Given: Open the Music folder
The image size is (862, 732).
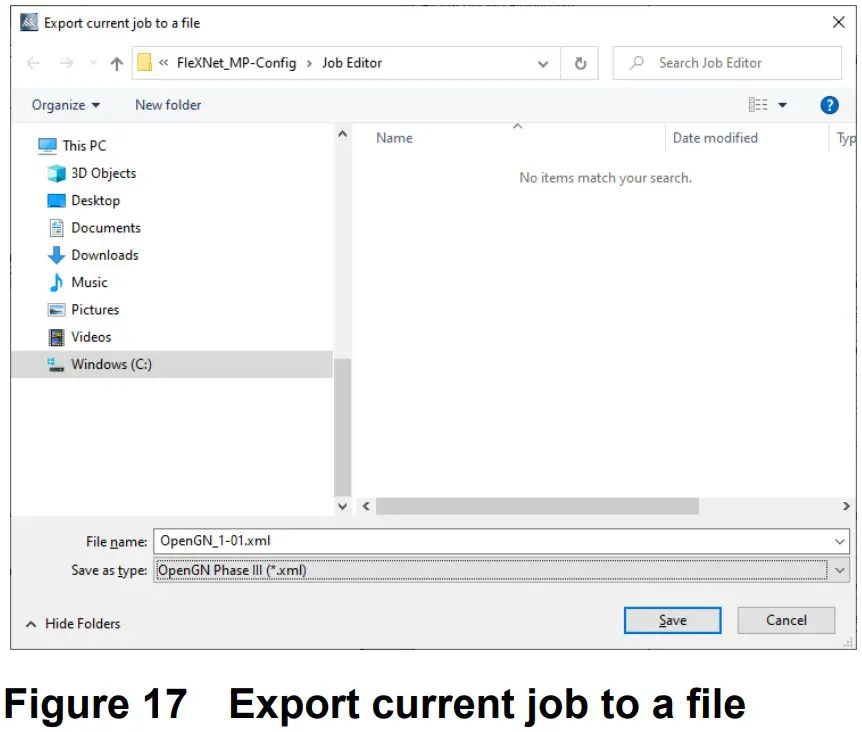Looking at the screenshot, I should 89,282.
